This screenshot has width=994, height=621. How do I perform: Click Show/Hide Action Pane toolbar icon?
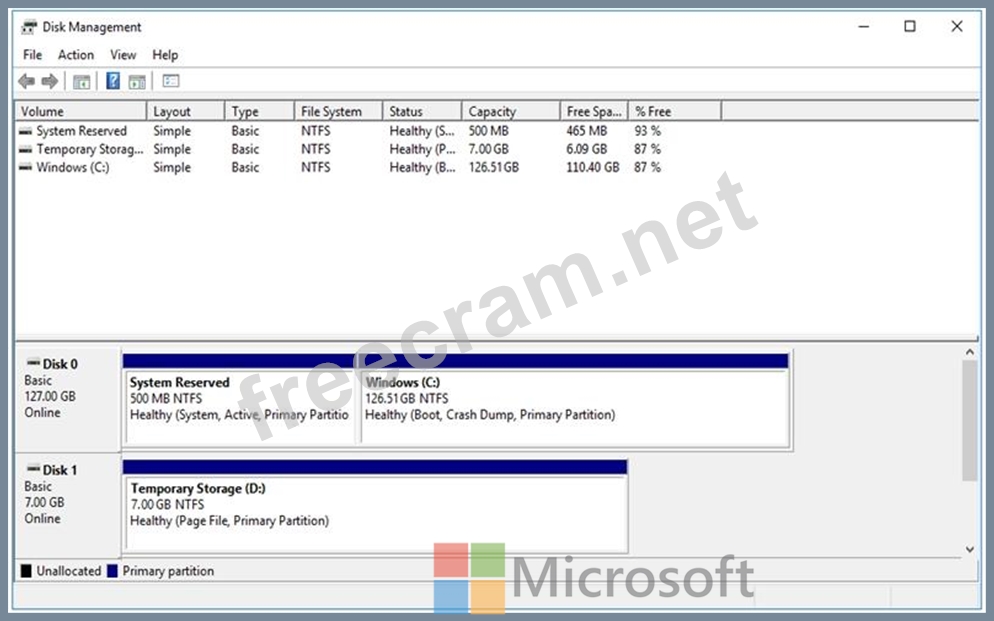(137, 81)
